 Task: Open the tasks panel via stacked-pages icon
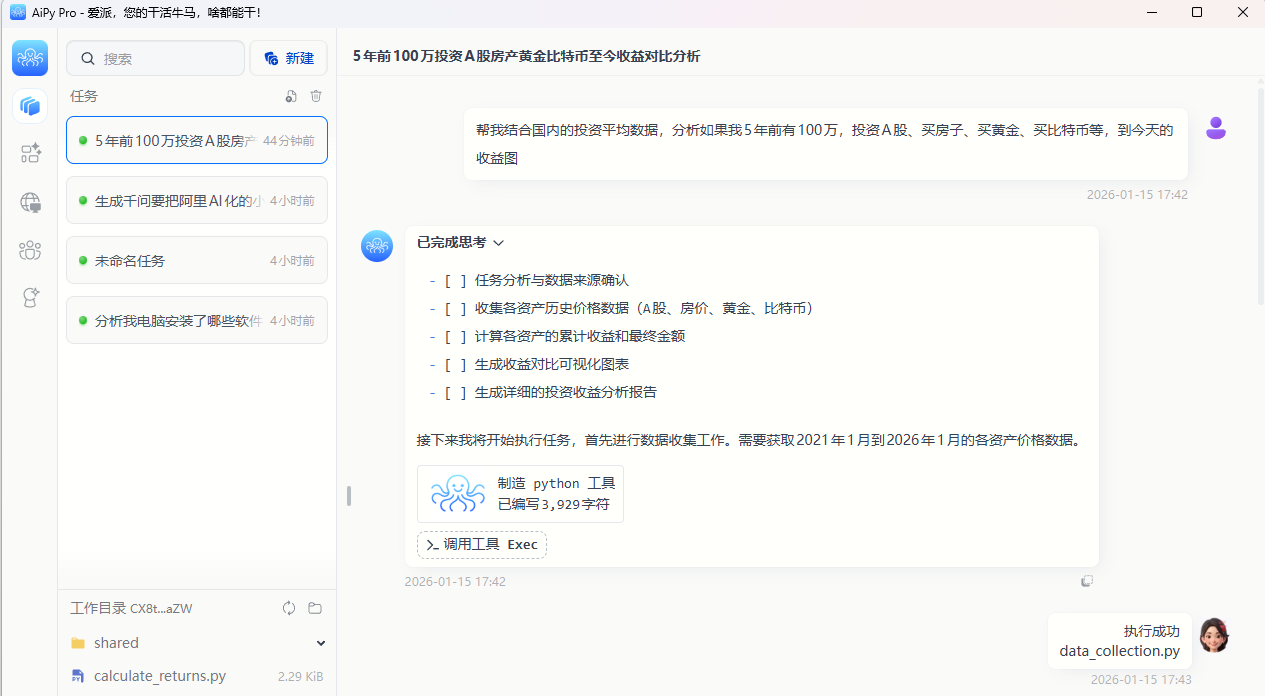click(30, 107)
